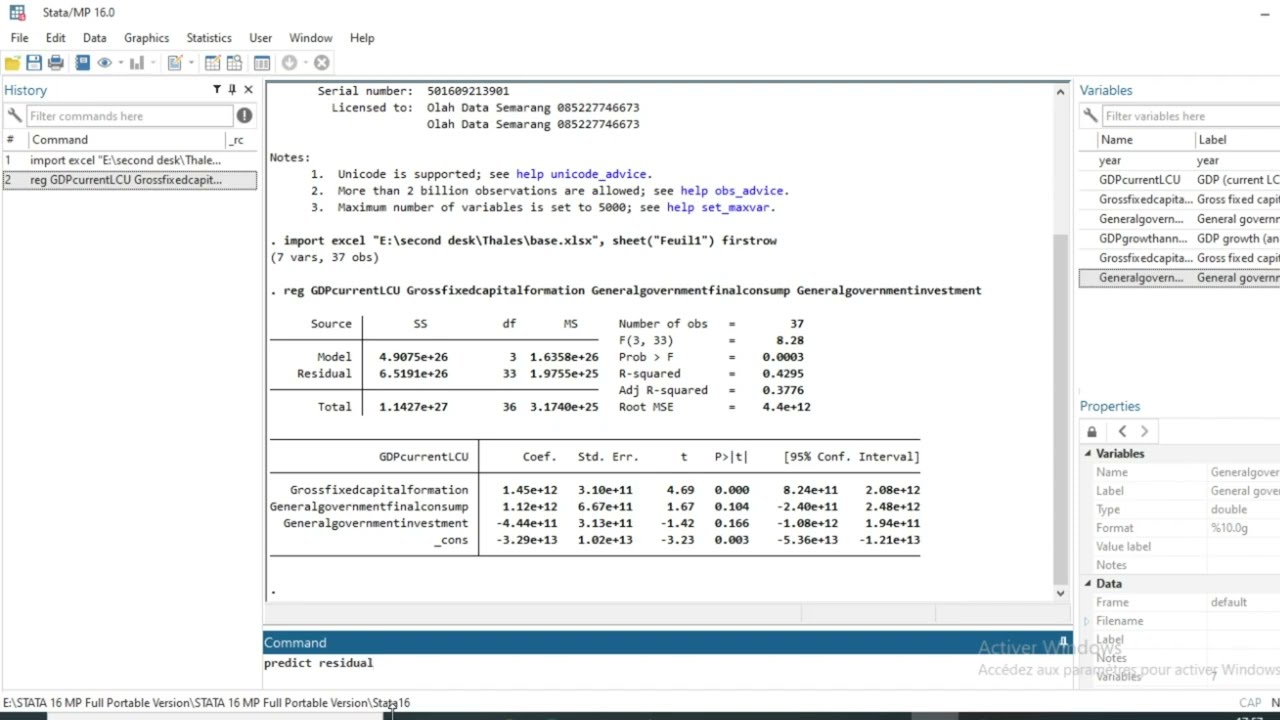Select the year variable row
Viewport: 1280px width, 720px height.
pyautogui.click(x=1179, y=160)
